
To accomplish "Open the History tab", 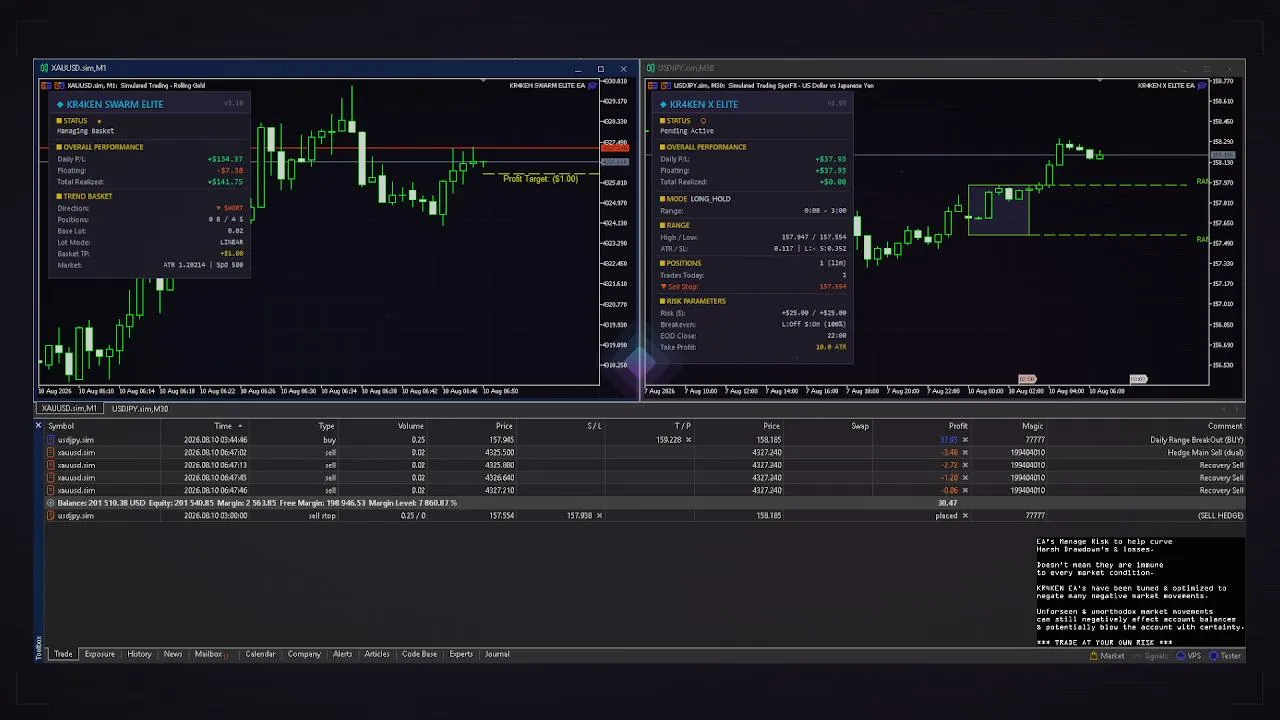I will [139, 654].
